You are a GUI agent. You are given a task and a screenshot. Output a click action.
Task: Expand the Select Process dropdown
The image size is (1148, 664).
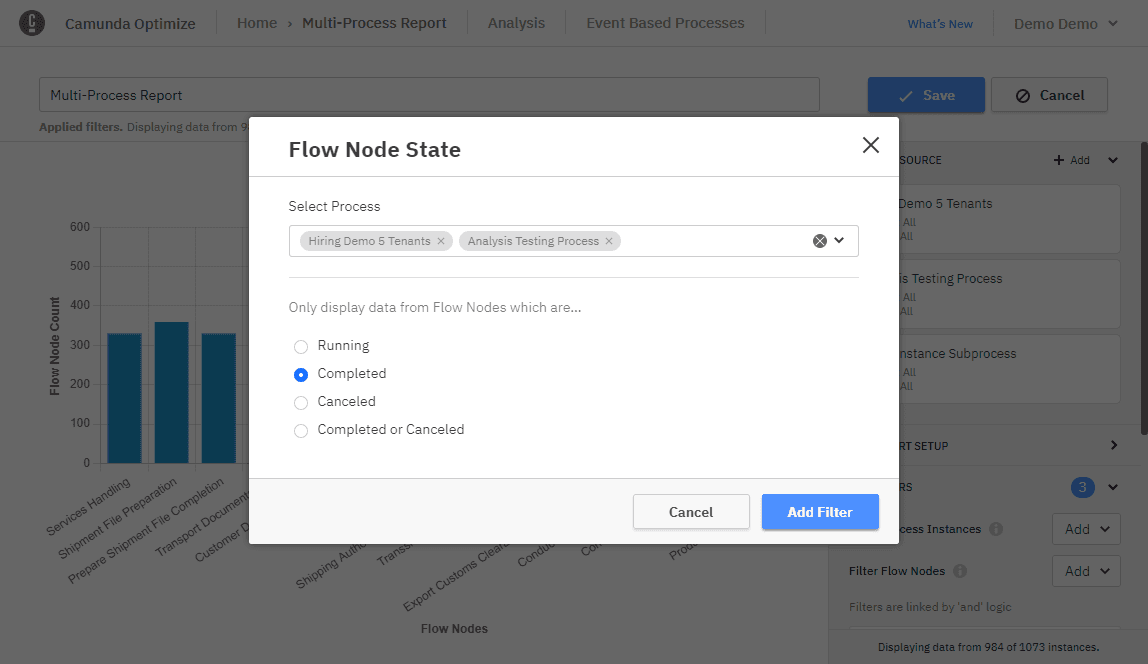point(839,241)
